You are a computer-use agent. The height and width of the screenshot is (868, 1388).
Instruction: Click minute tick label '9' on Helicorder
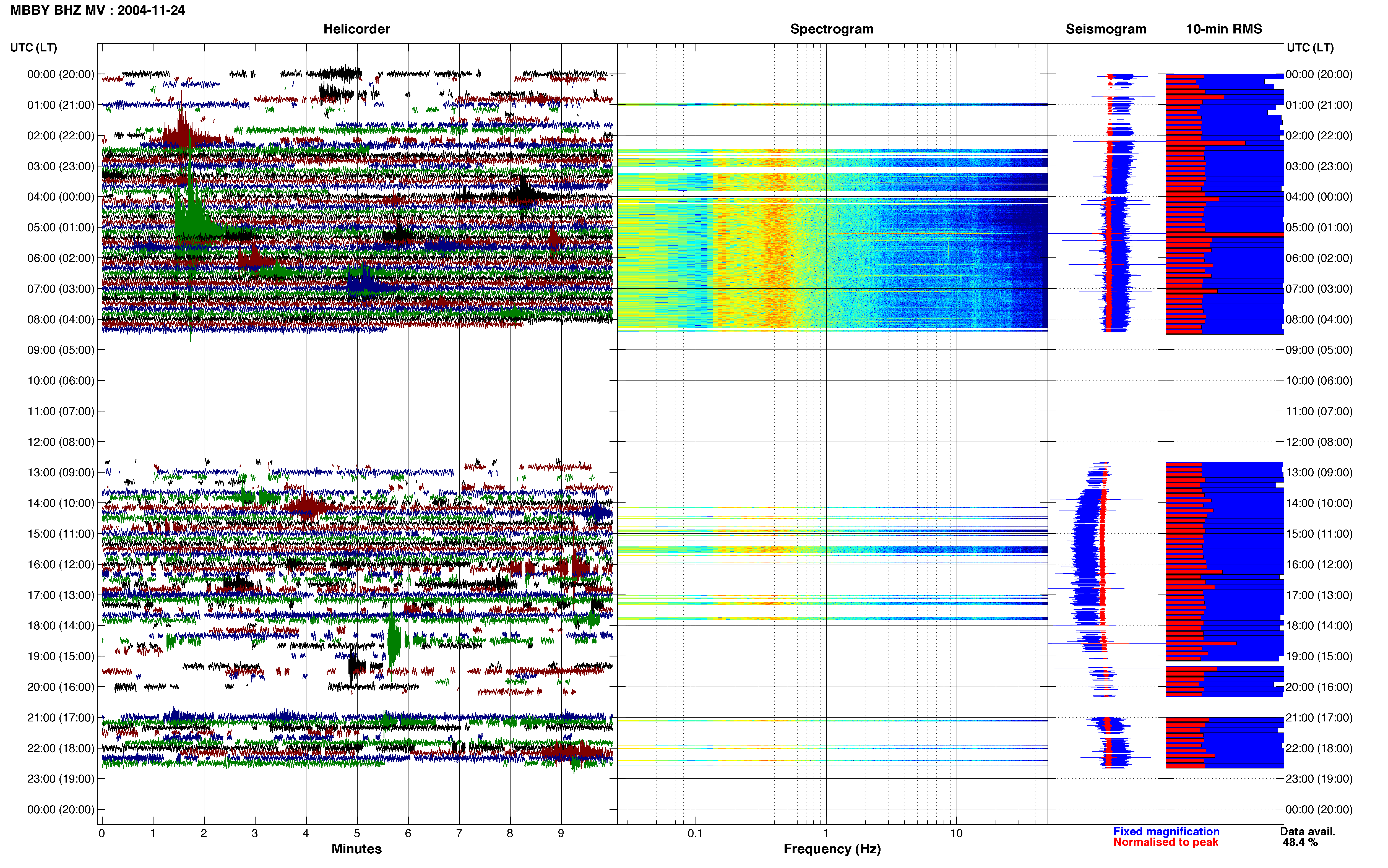pyautogui.click(x=561, y=833)
